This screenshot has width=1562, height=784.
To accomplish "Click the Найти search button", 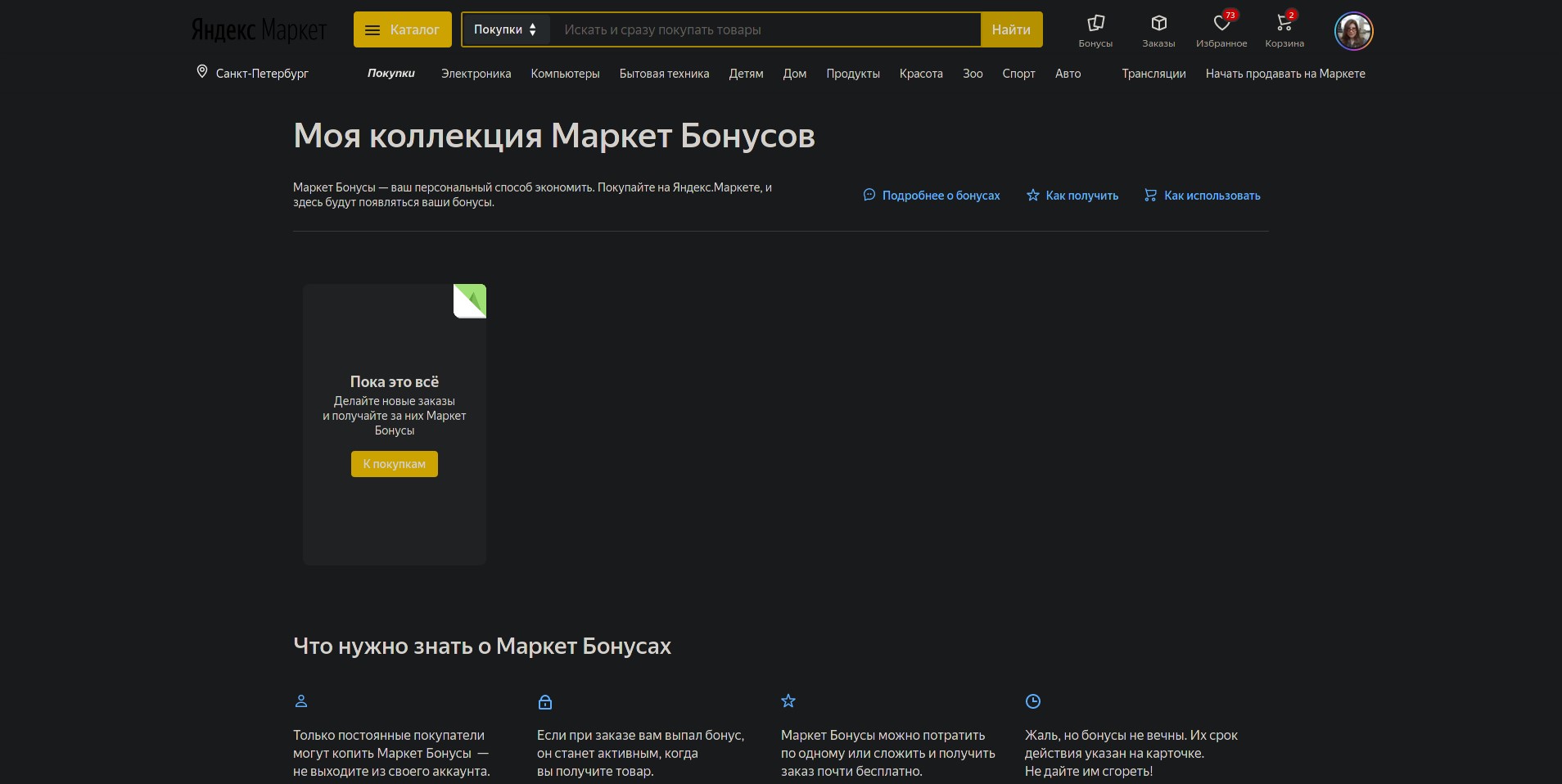I will (1011, 29).
